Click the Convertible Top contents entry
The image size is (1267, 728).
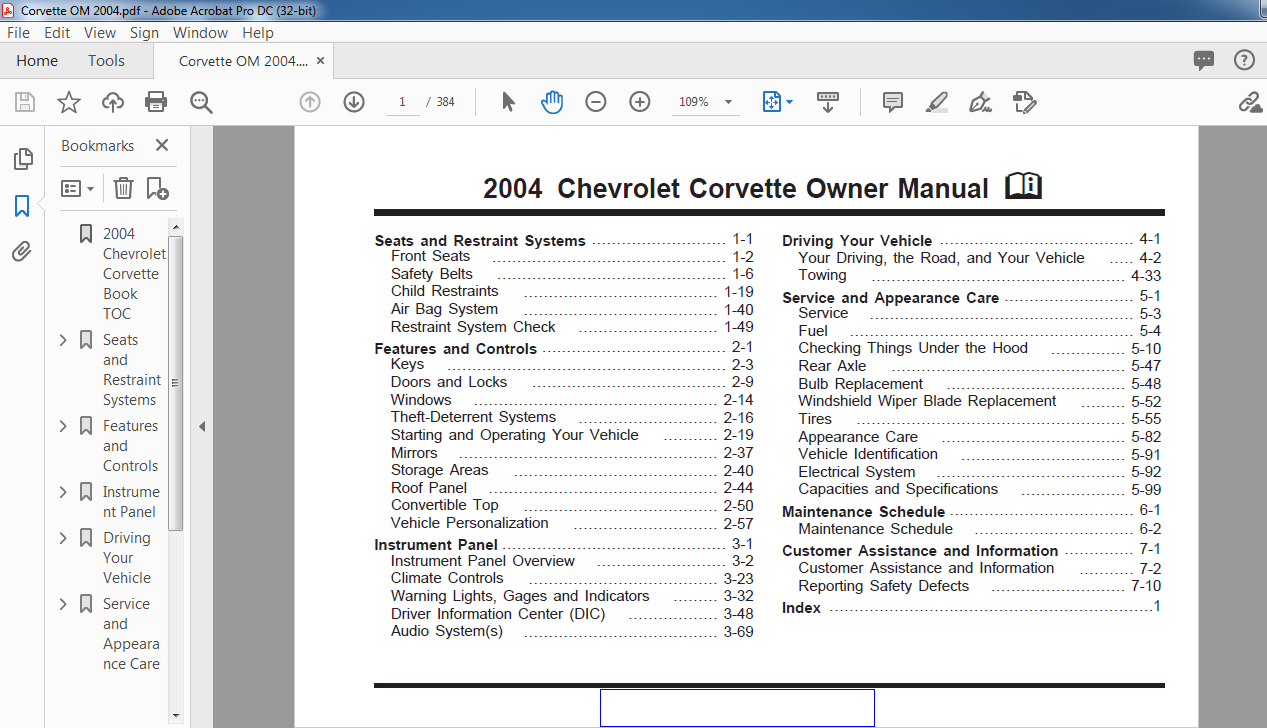tap(444, 505)
